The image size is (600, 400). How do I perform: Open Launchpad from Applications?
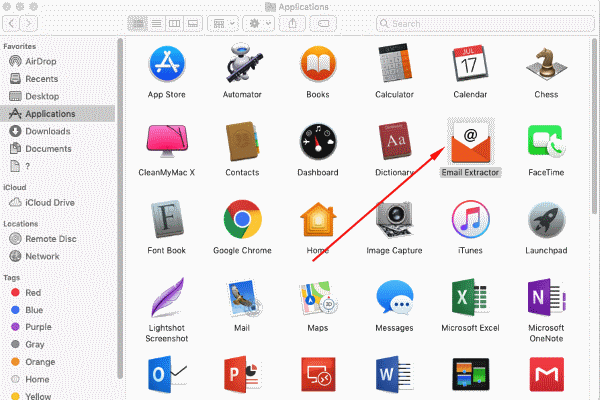(x=546, y=220)
